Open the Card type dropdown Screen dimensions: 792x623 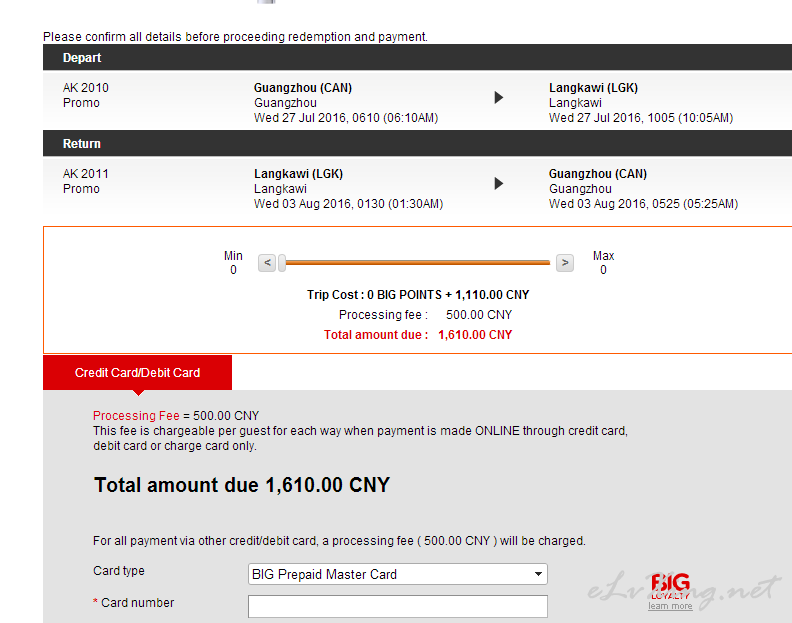point(398,574)
